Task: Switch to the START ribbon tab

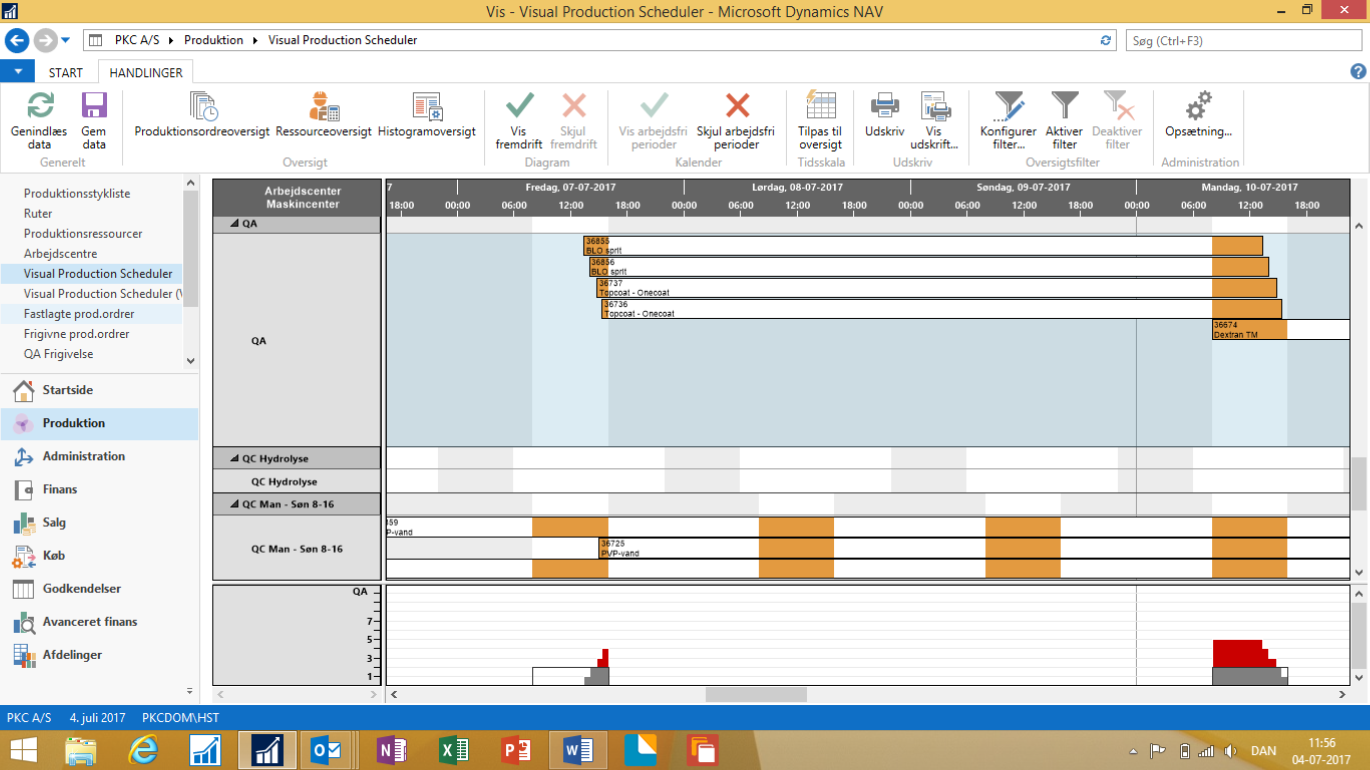Action: tap(66, 73)
